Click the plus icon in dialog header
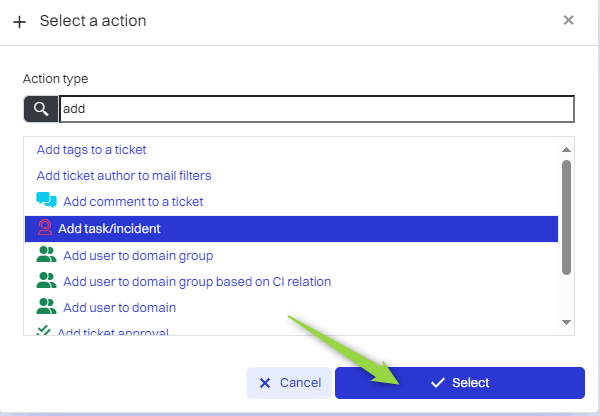 pos(19,21)
